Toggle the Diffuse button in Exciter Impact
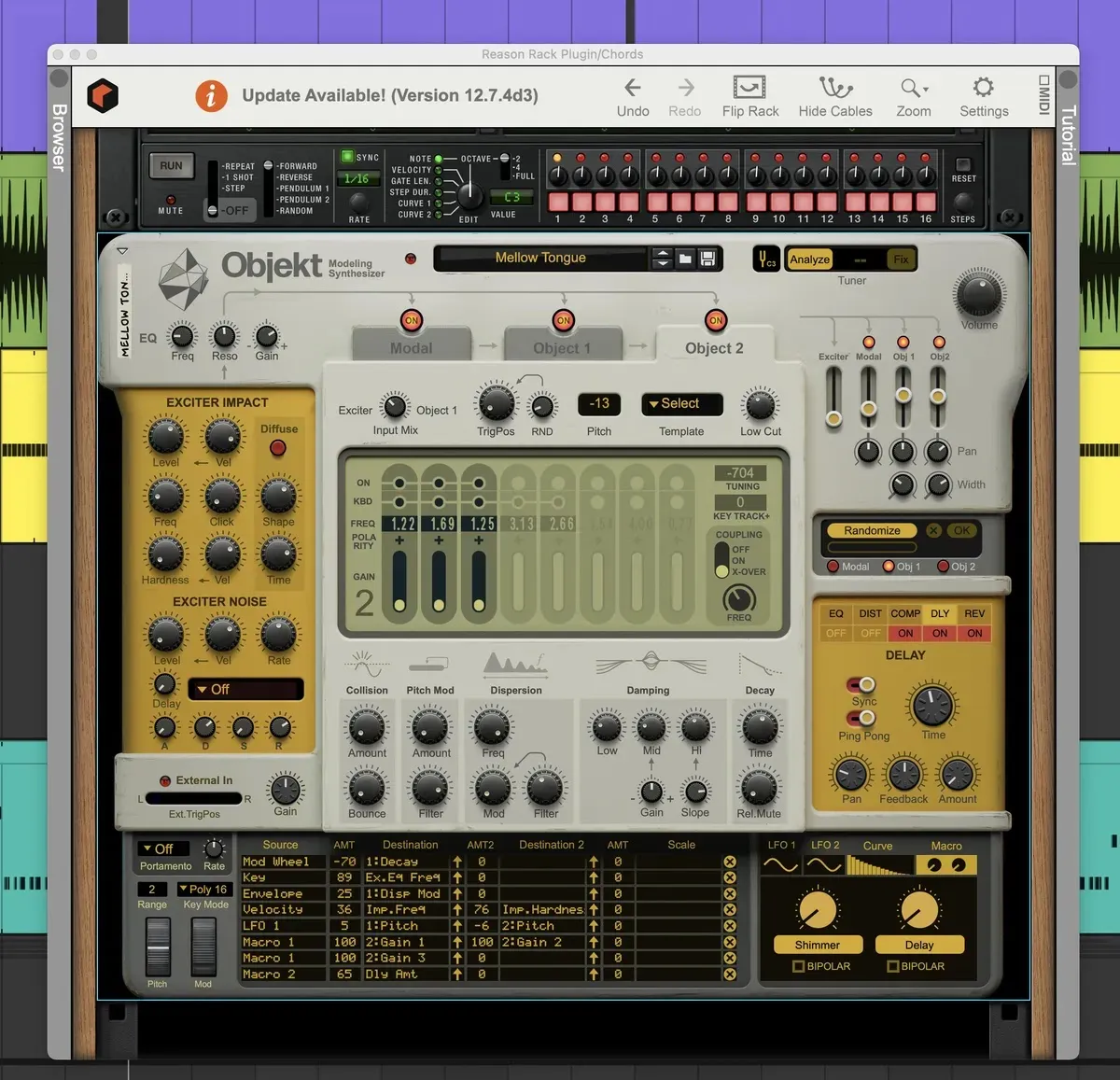Screen dimensions: 1120x1080 coord(277,448)
